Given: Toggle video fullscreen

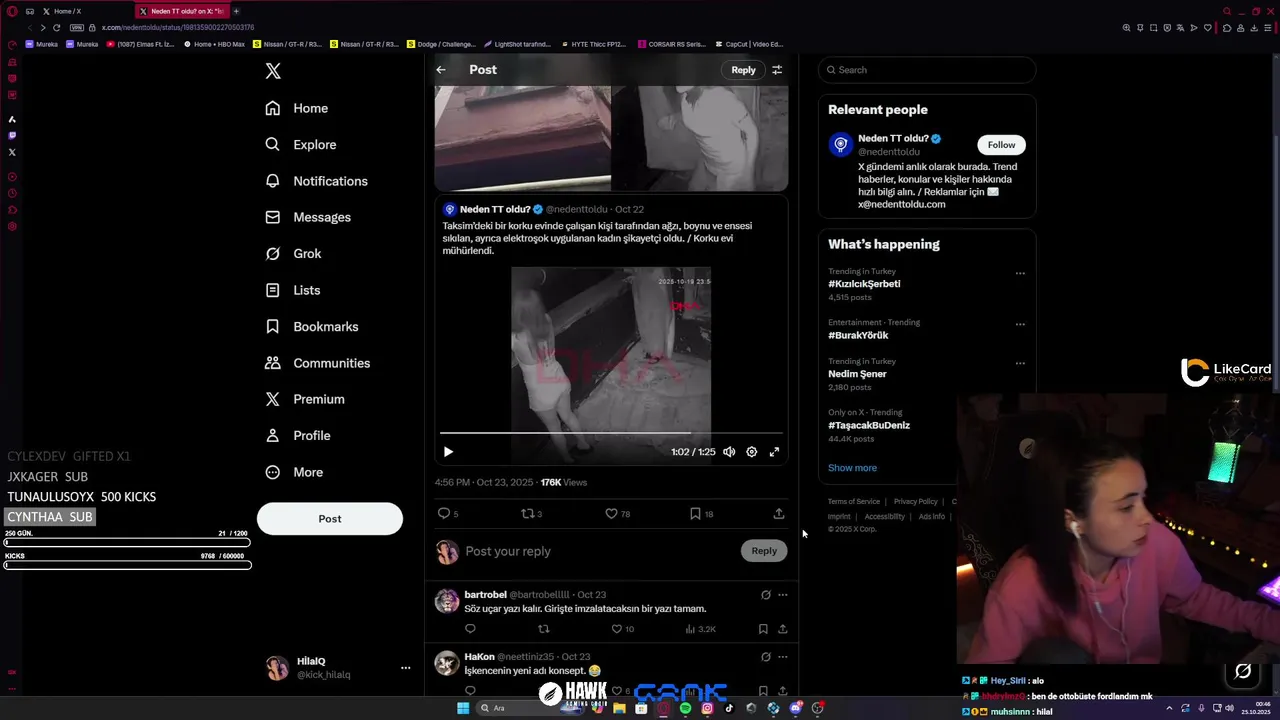Looking at the screenshot, I should coord(774,452).
